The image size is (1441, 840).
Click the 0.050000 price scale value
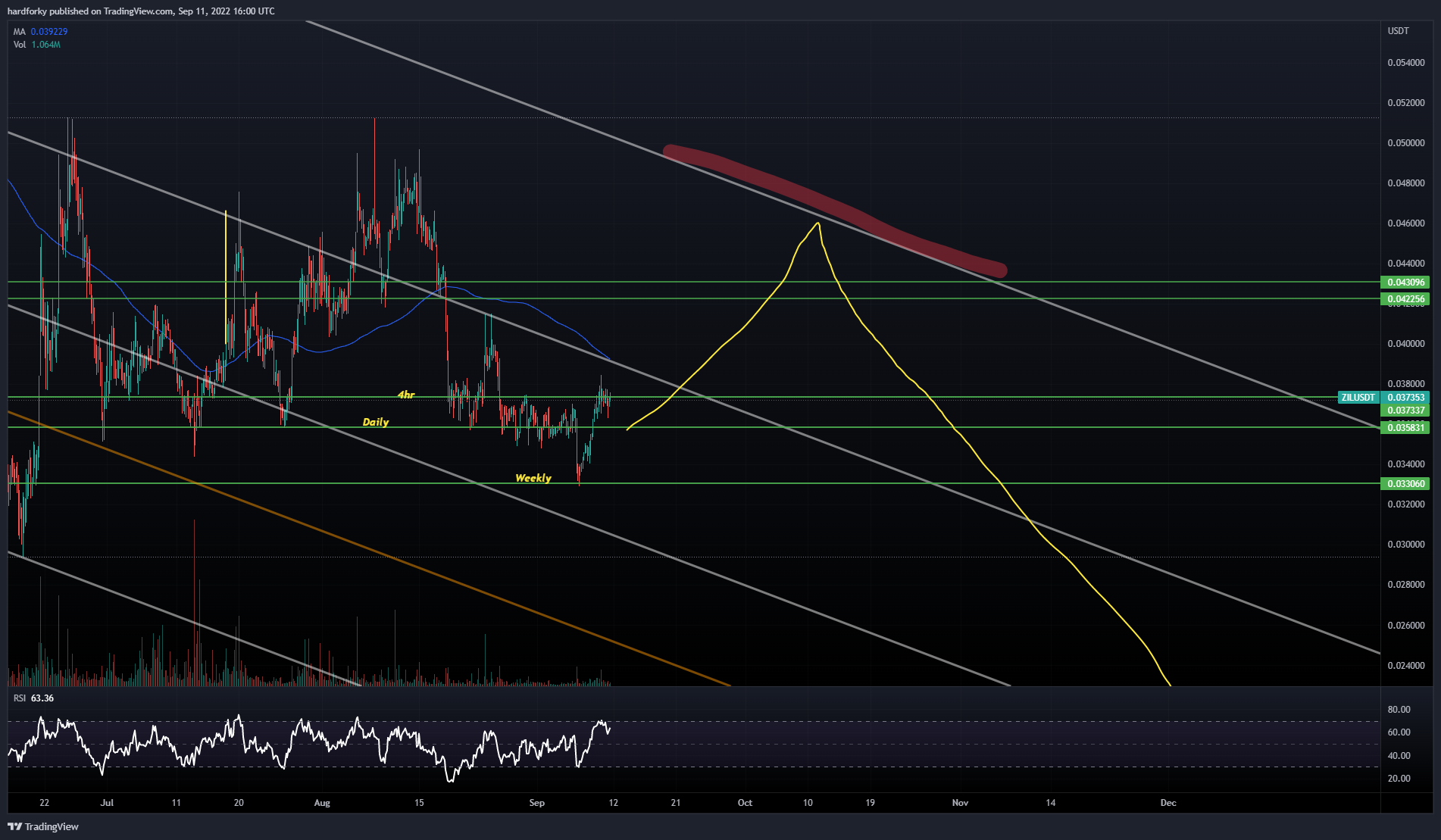click(x=1406, y=143)
